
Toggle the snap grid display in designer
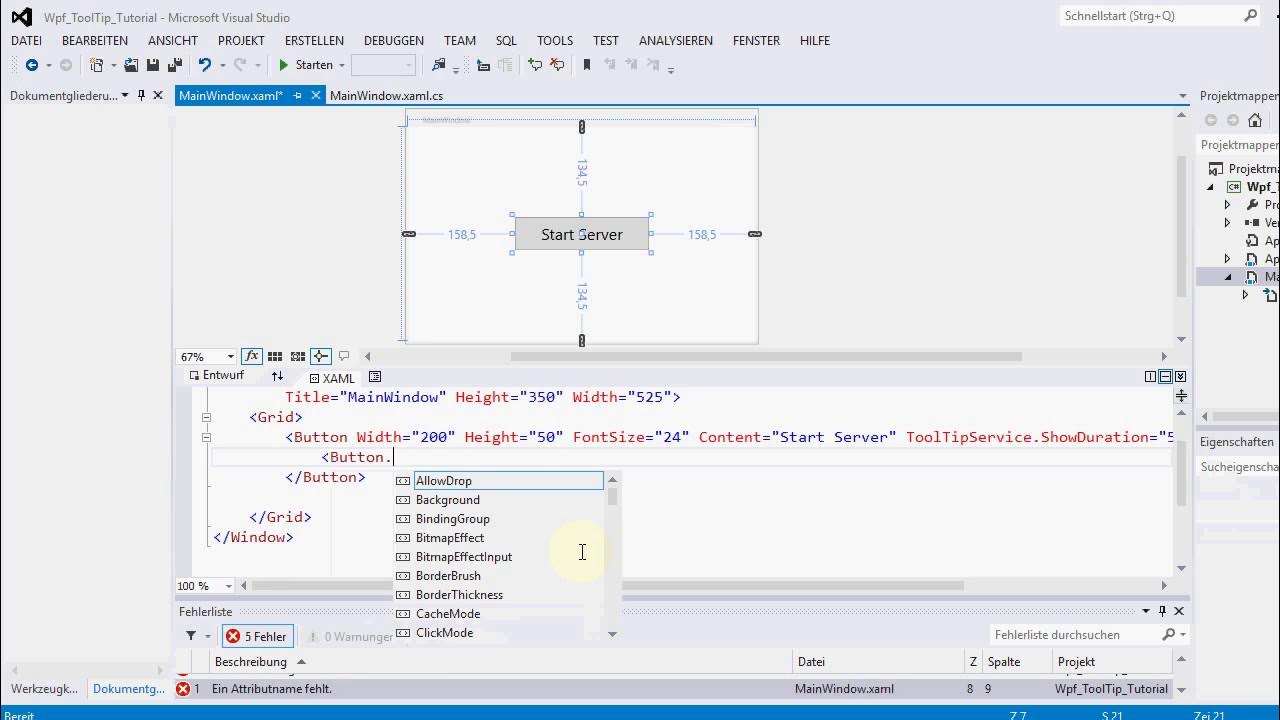point(275,356)
